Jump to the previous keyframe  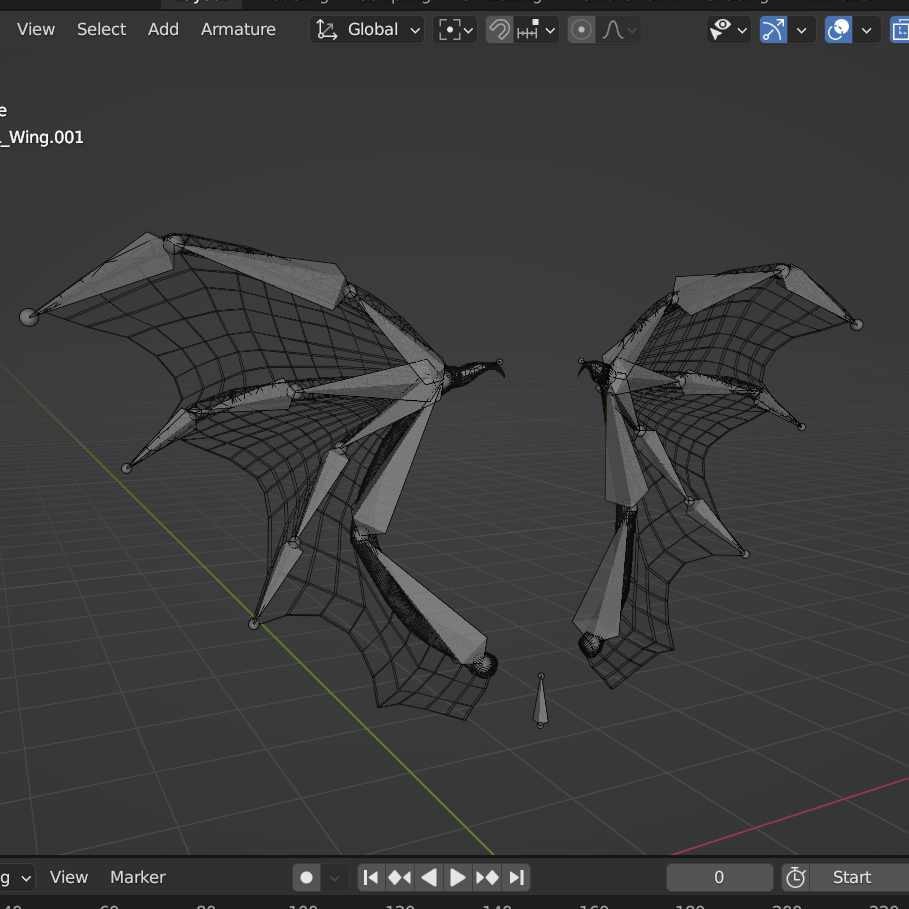399,878
